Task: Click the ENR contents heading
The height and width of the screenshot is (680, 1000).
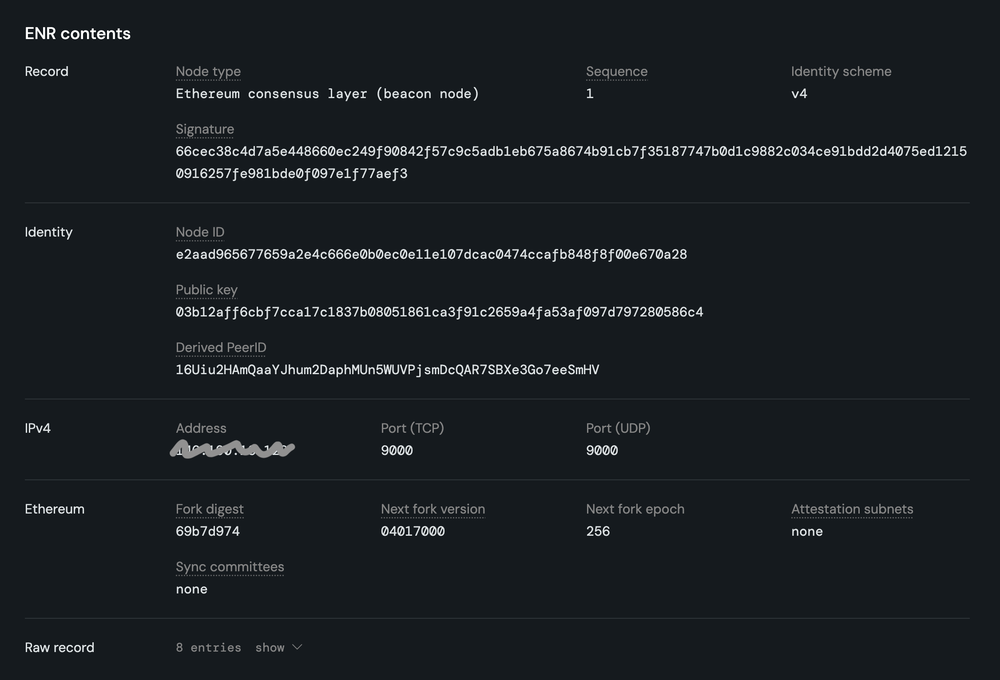Action: (78, 33)
